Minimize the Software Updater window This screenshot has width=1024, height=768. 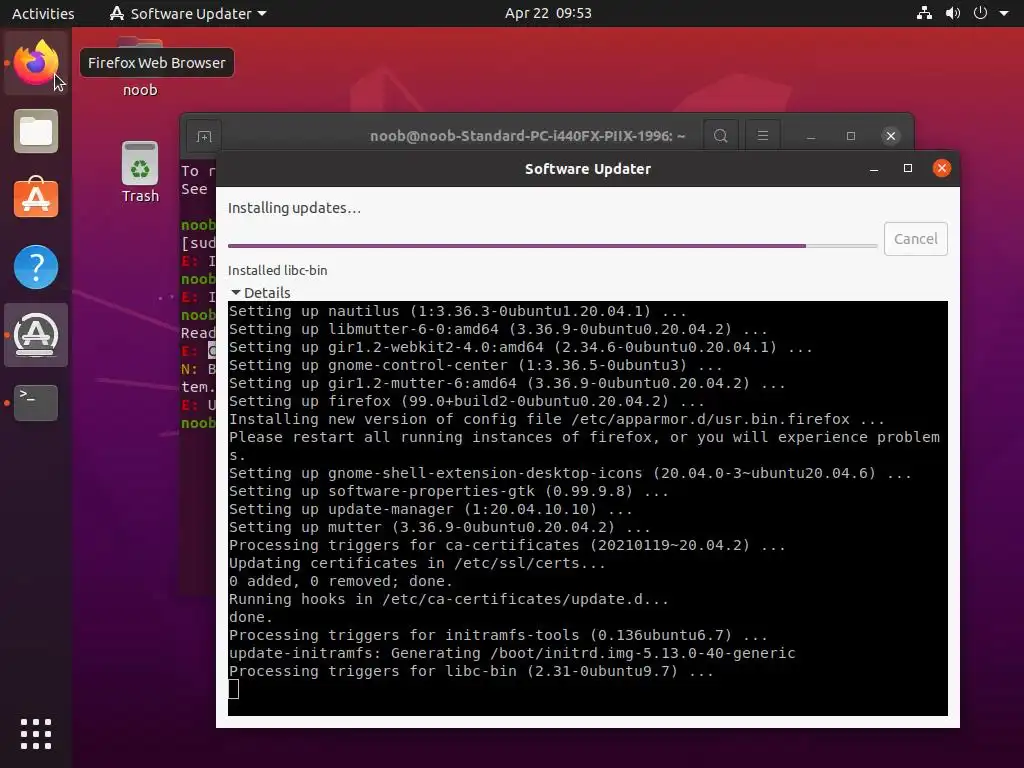click(874, 168)
